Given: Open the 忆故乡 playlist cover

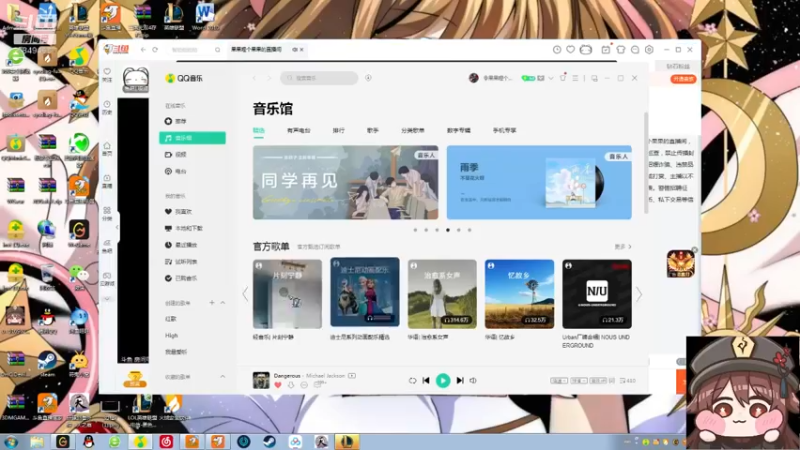Looking at the screenshot, I should (519, 294).
